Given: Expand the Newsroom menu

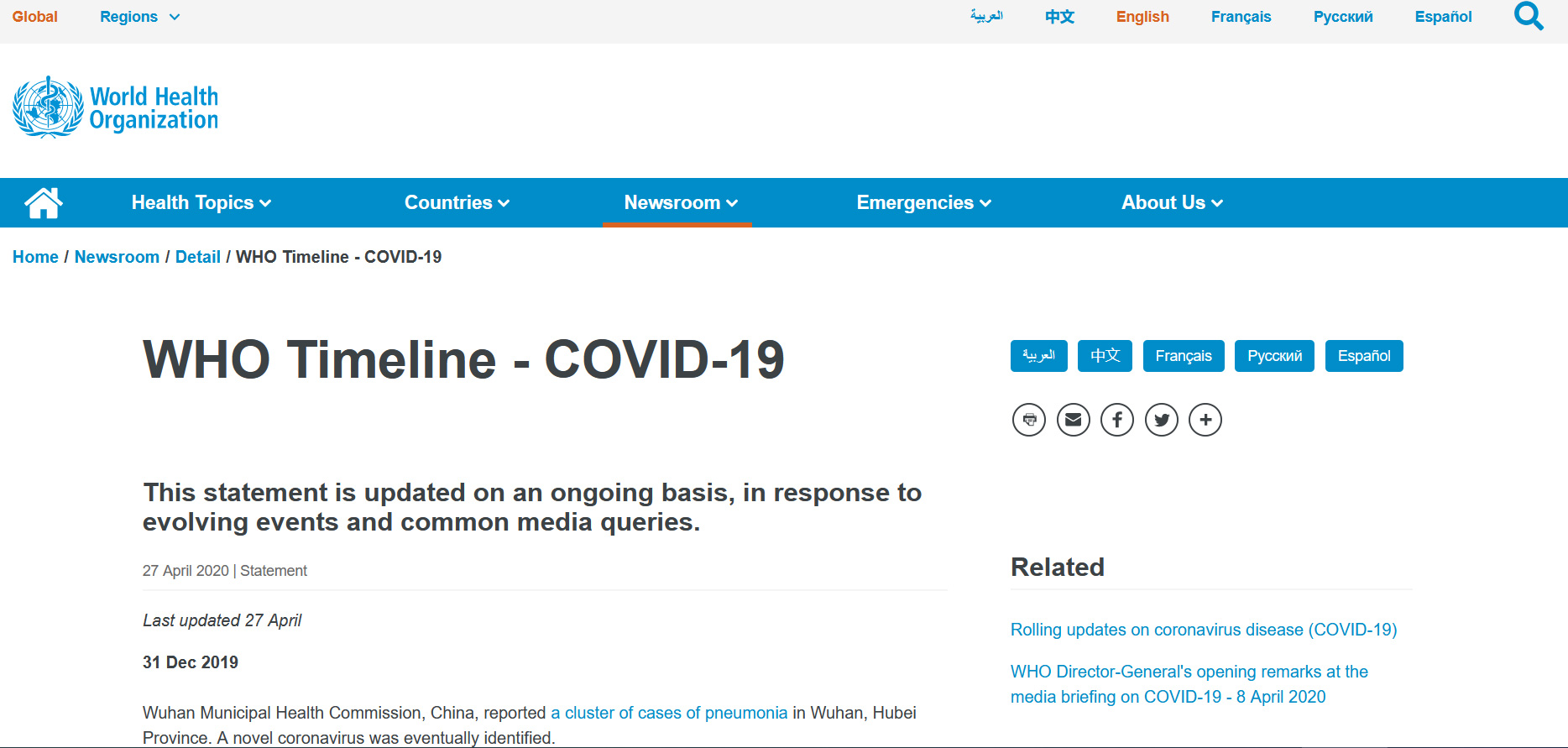Looking at the screenshot, I should [681, 202].
